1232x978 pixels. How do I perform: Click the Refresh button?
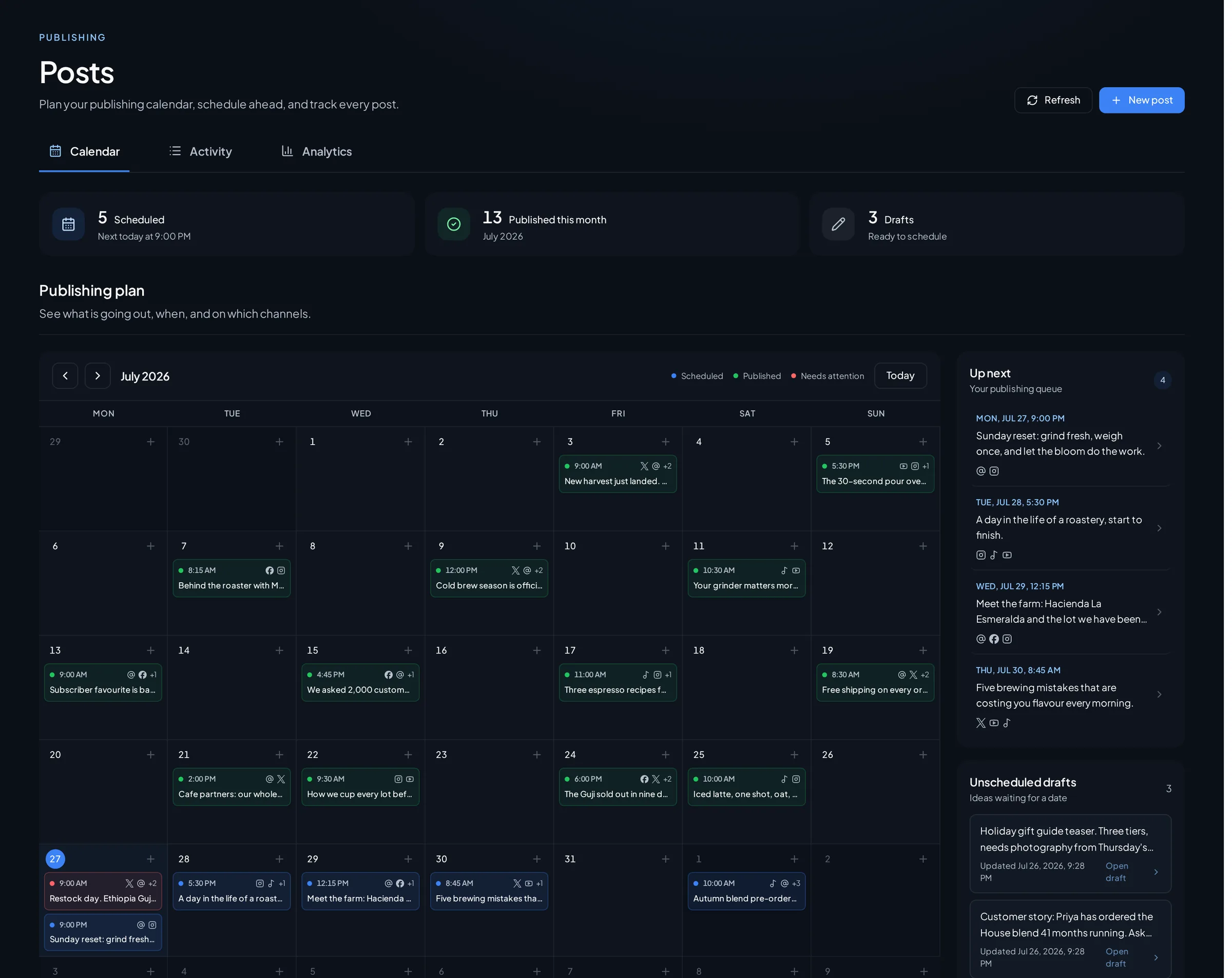tap(1054, 100)
